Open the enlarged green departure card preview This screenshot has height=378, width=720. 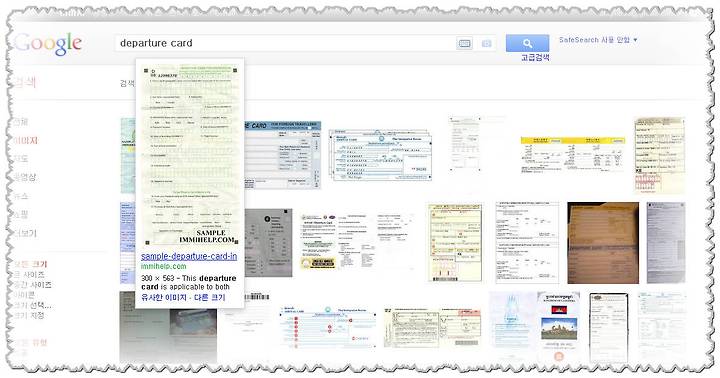pyautogui.click(x=190, y=154)
